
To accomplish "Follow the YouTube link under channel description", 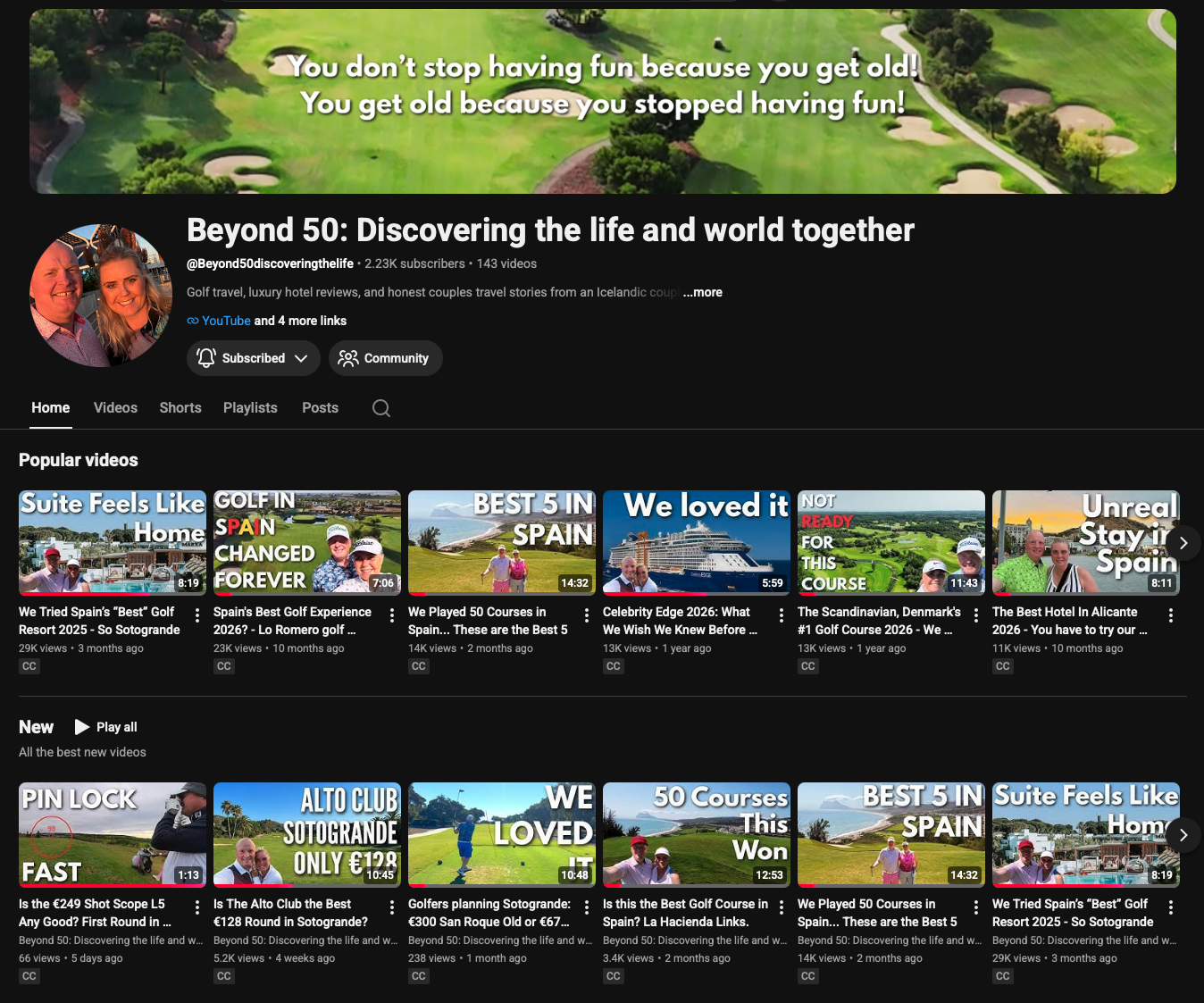I will (x=226, y=321).
